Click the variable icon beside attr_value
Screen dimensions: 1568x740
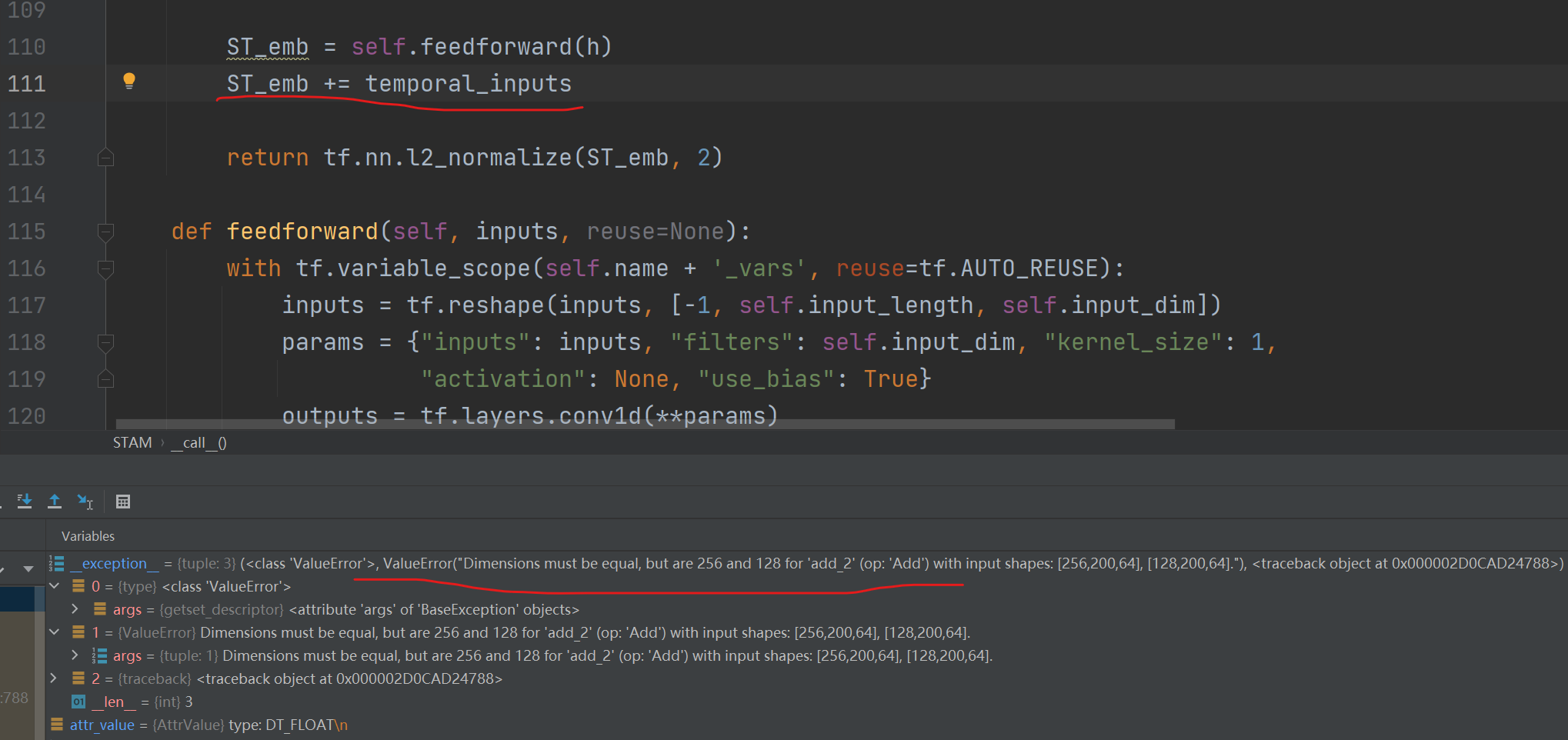tap(57, 725)
